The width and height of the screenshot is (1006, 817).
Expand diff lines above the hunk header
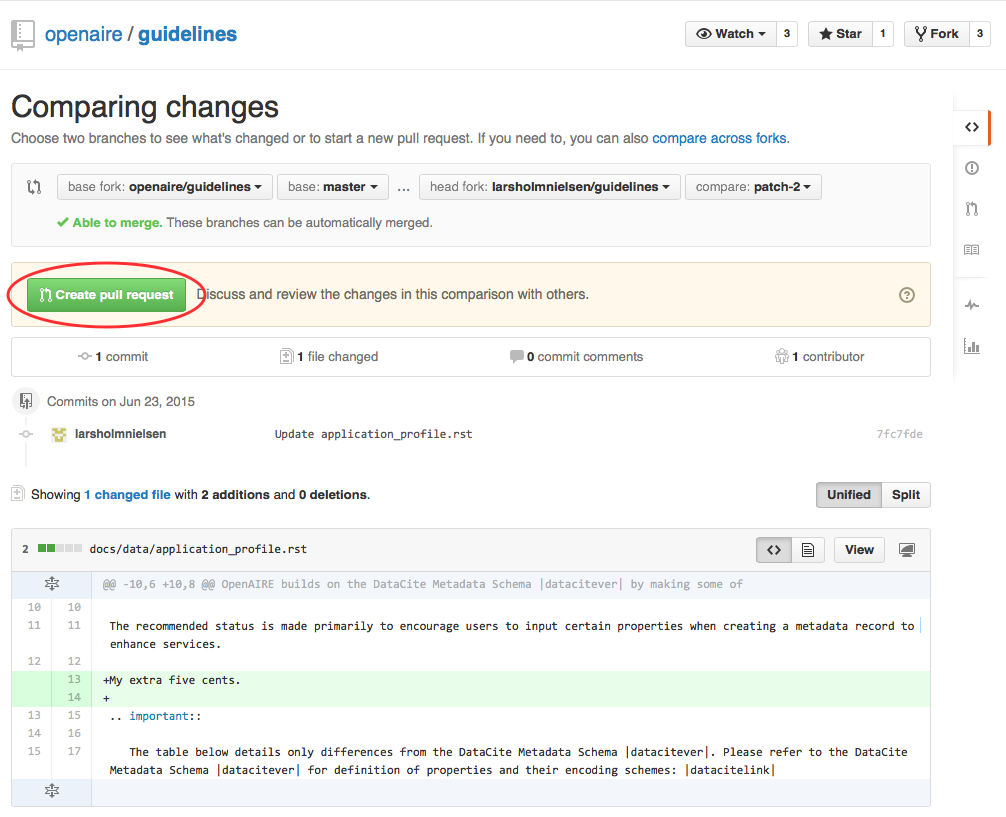tap(52, 584)
